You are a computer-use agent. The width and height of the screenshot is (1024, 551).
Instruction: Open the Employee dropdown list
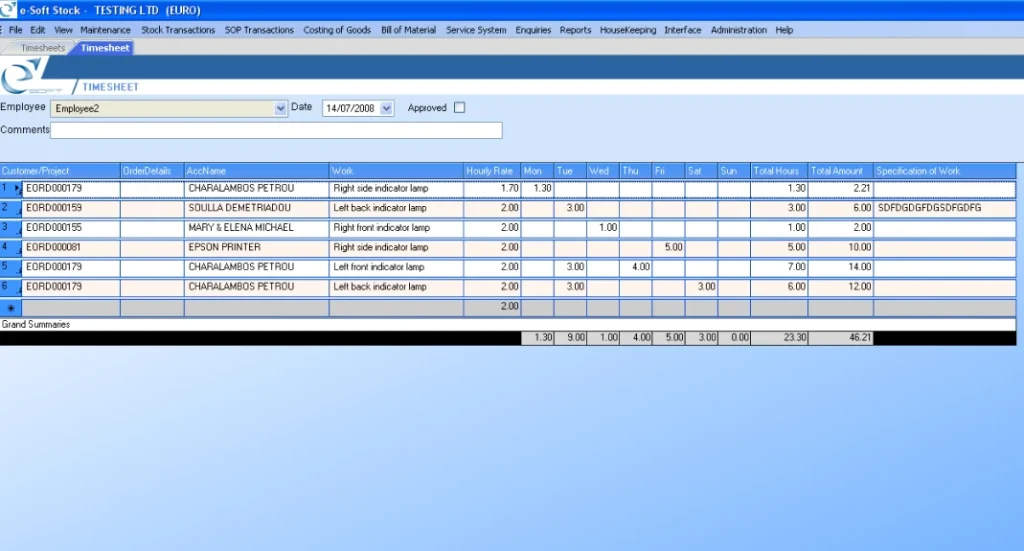click(280, 108)
